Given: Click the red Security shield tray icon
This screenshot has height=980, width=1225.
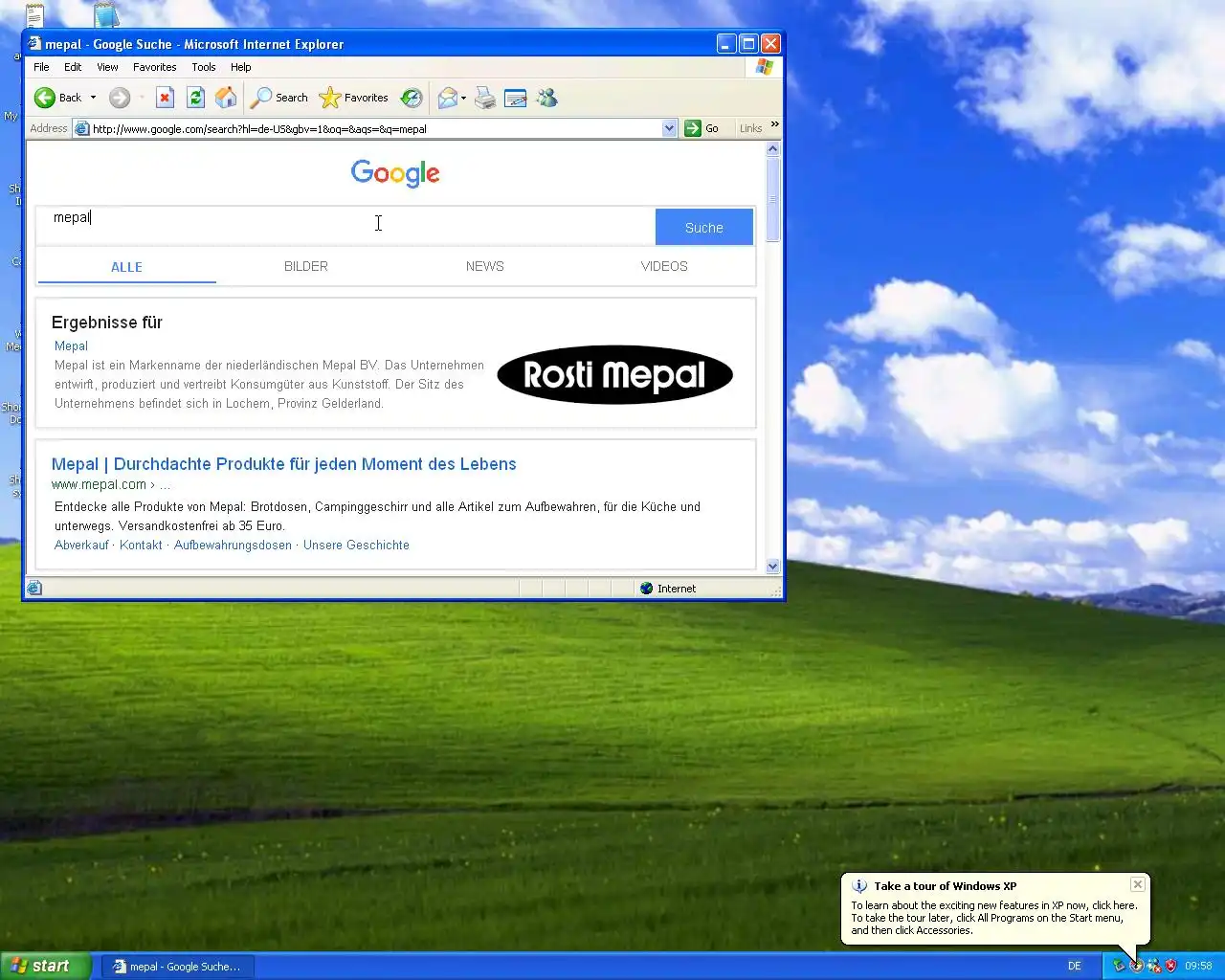Looking at the screenshot, I should pos(1170,967).
